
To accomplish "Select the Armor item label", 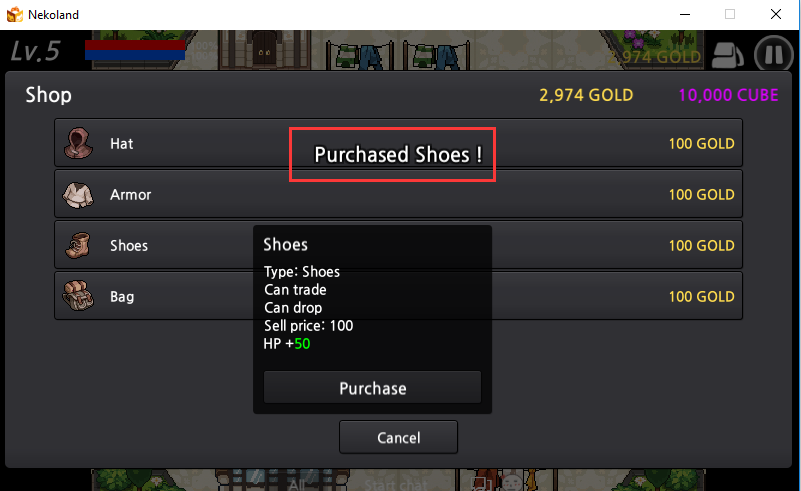I will point(130,195).
